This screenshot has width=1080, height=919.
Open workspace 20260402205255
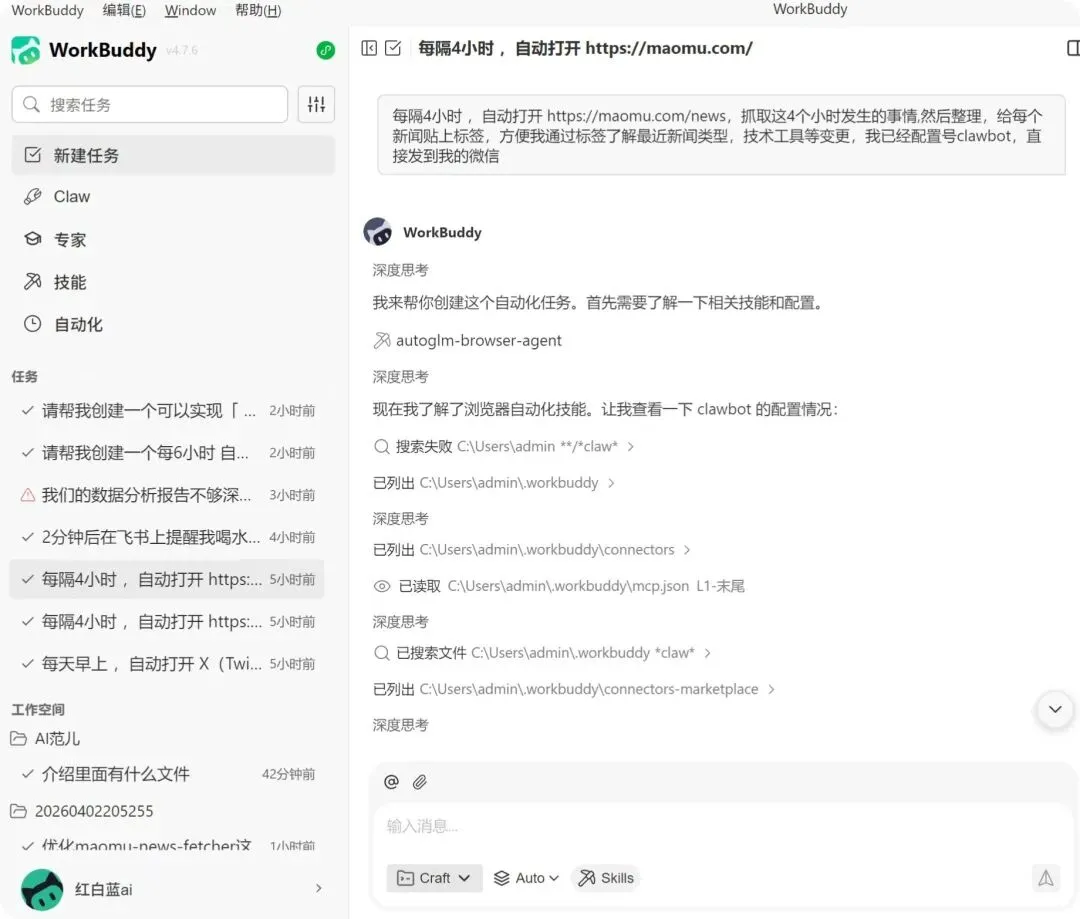(94, 811)
